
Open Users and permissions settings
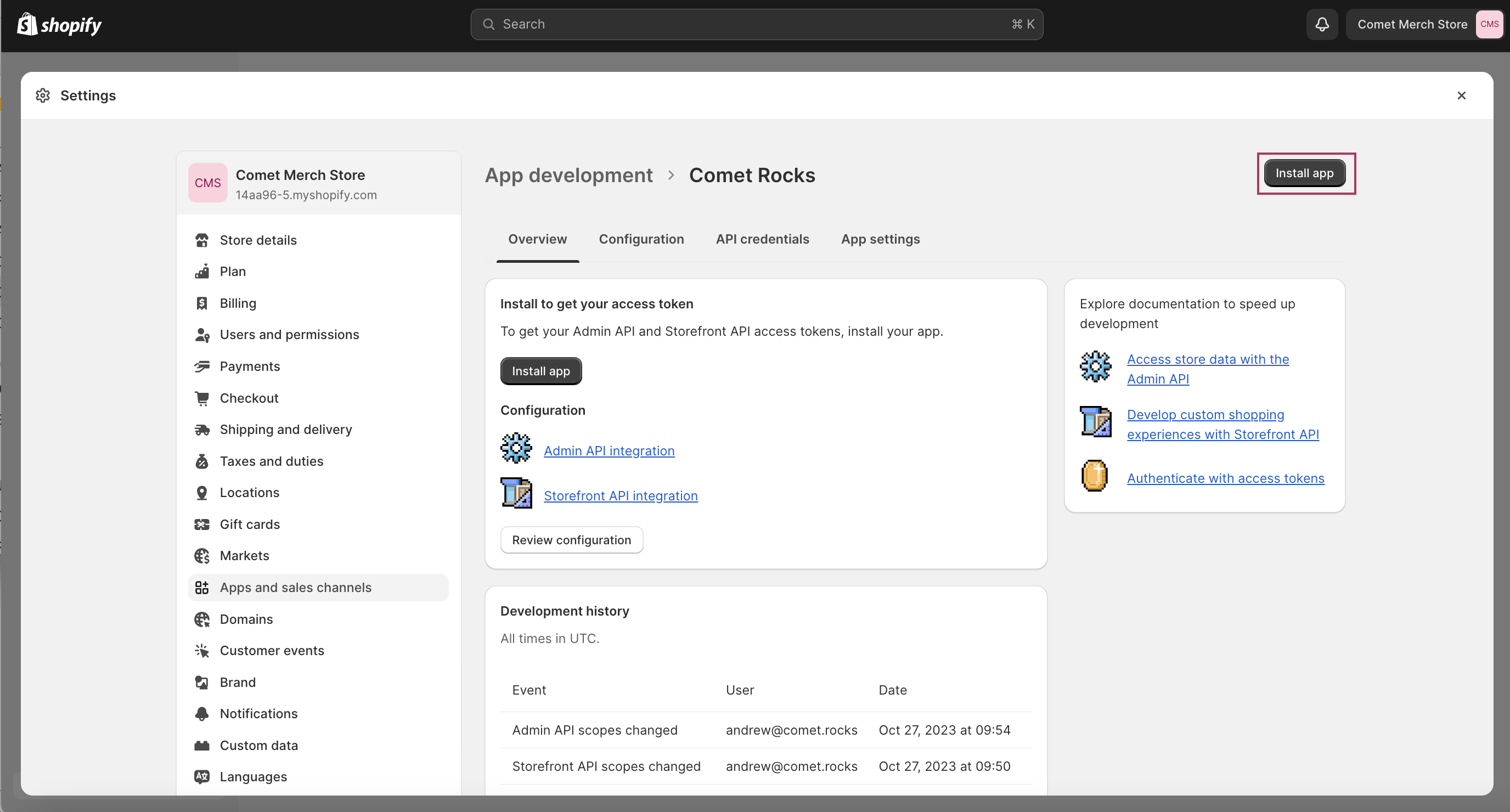point(289,335)
